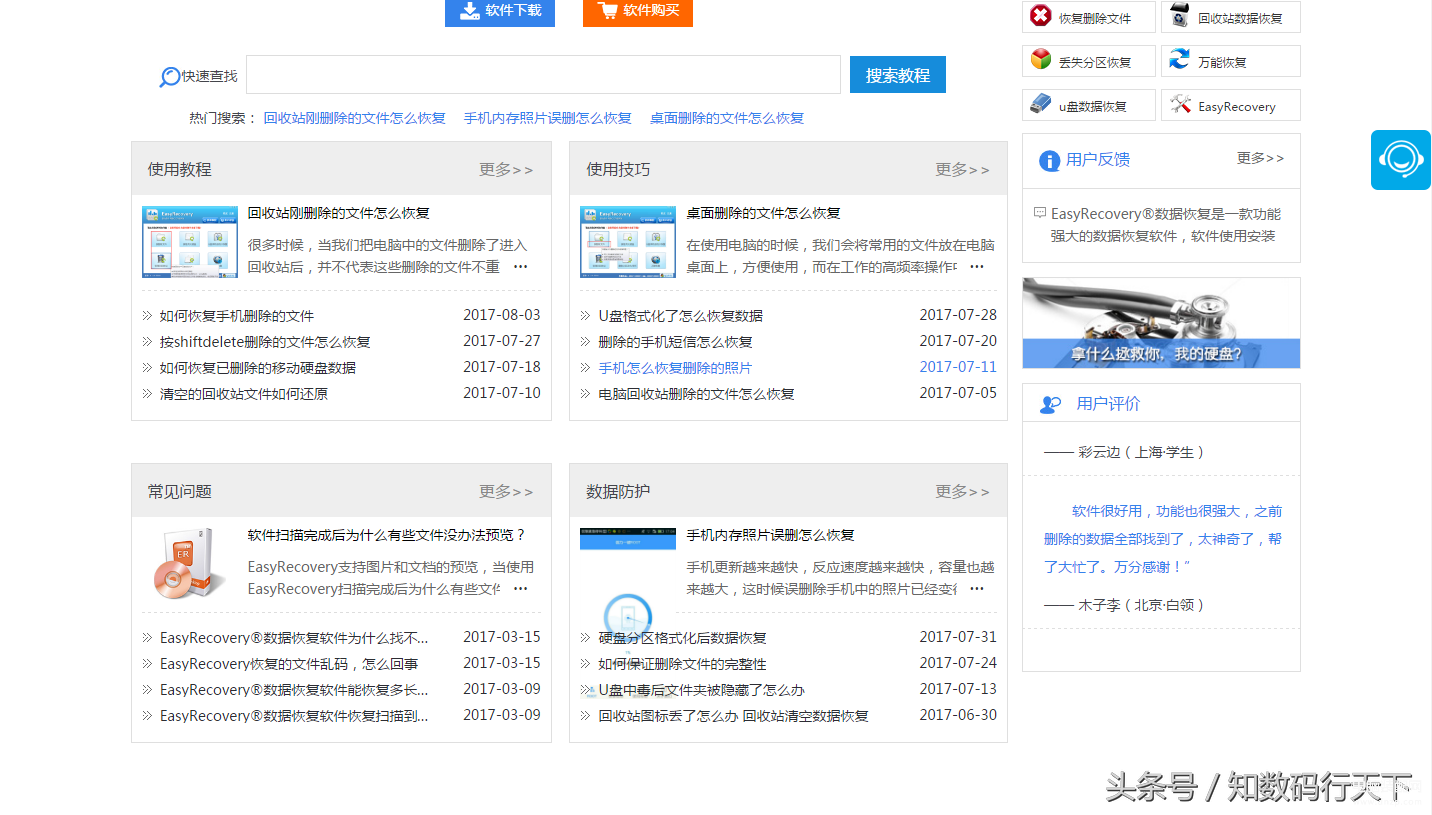Open article 删除的手机短信怎么恢复
Screen dimensions: 1432x815
(x=676, y=342)
